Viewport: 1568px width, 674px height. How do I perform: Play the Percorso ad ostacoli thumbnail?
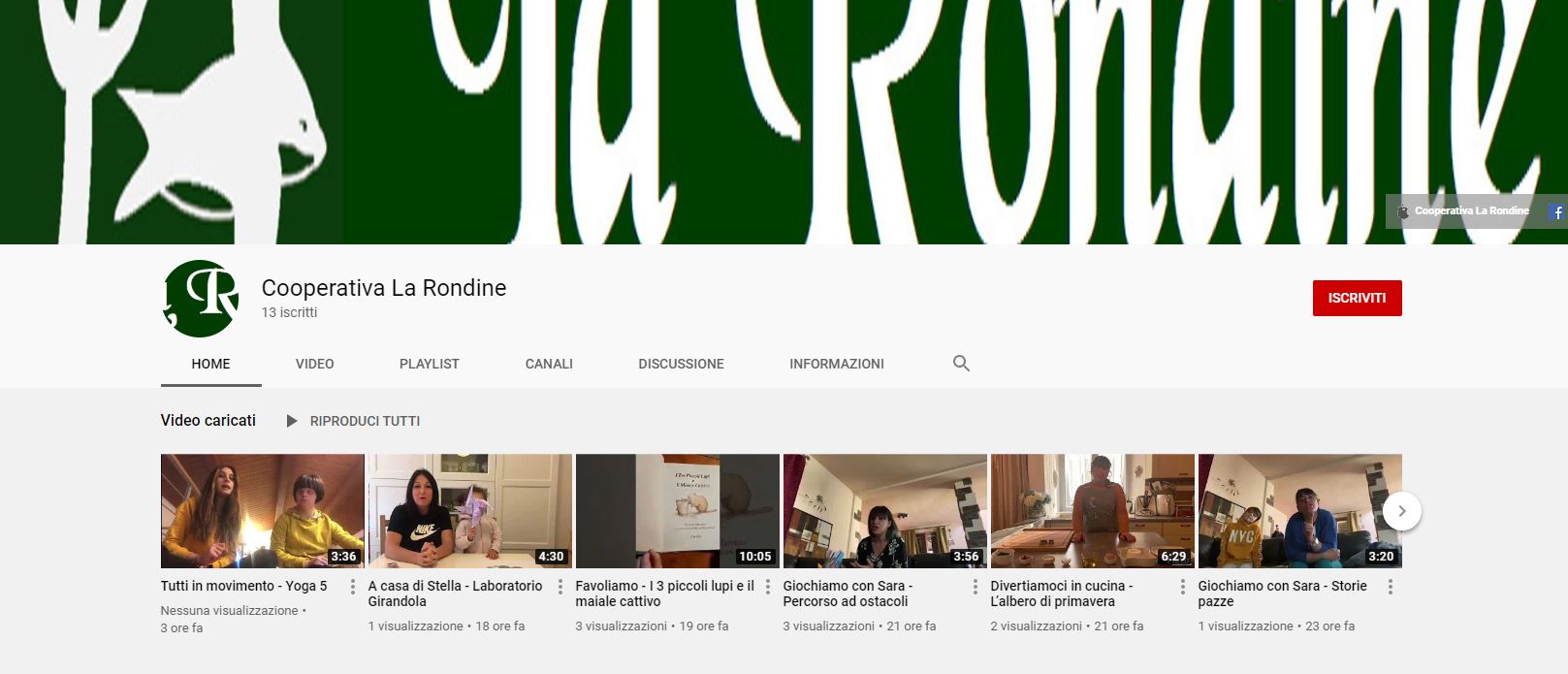click(885, 511)
